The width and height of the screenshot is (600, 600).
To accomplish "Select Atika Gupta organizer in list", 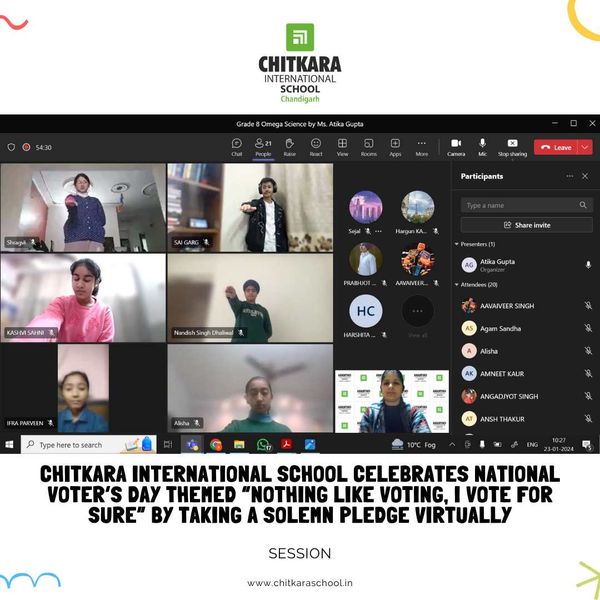I will pos(527,265).
